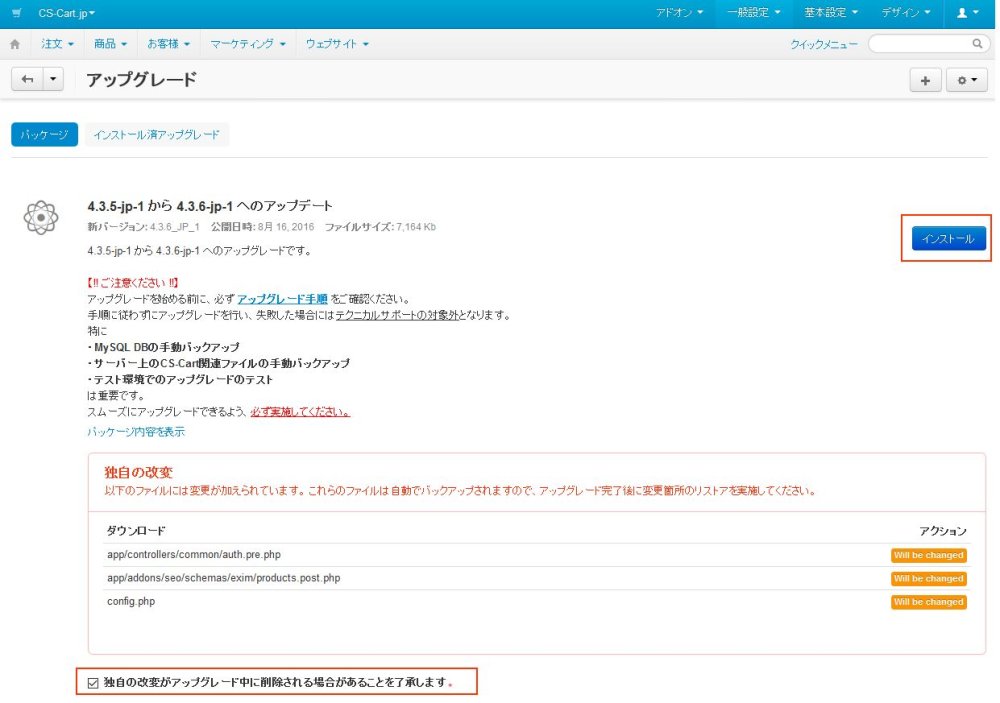Focus the top search field
The width and height of the screenshot is (1000, 703).
(928, 43)
